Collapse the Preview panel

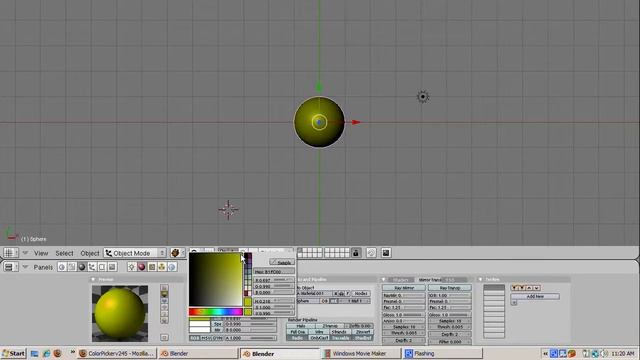tap(93, 280)
